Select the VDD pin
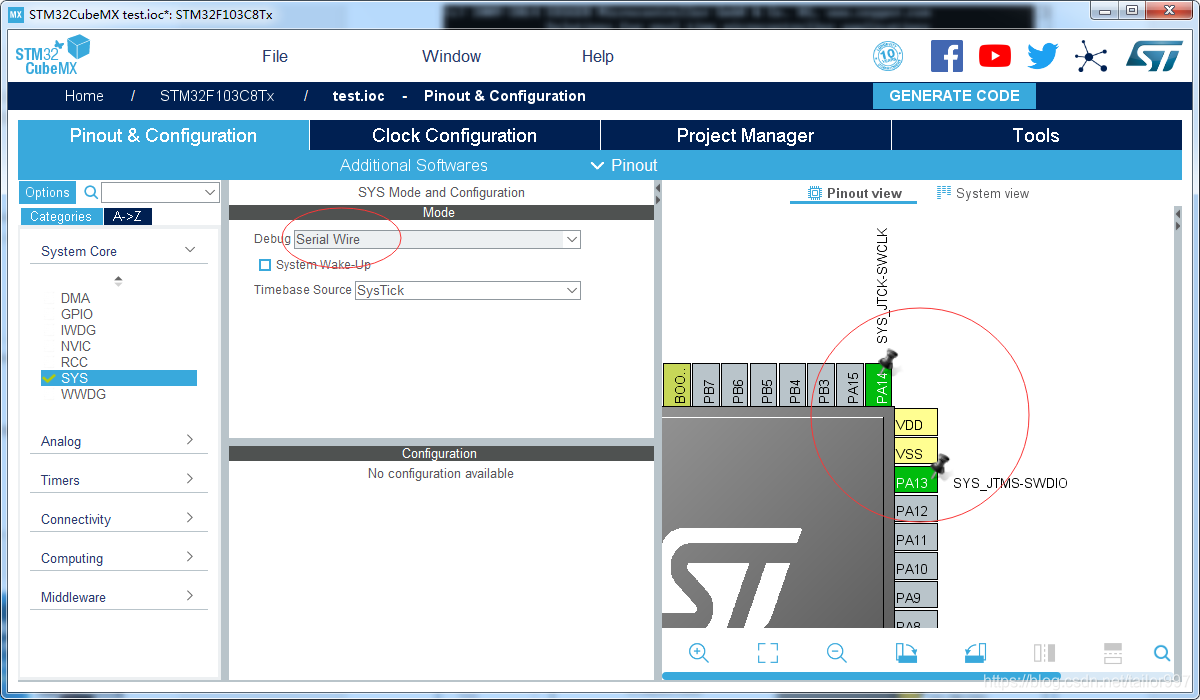Screen dimensions: 1200x700 916,423
